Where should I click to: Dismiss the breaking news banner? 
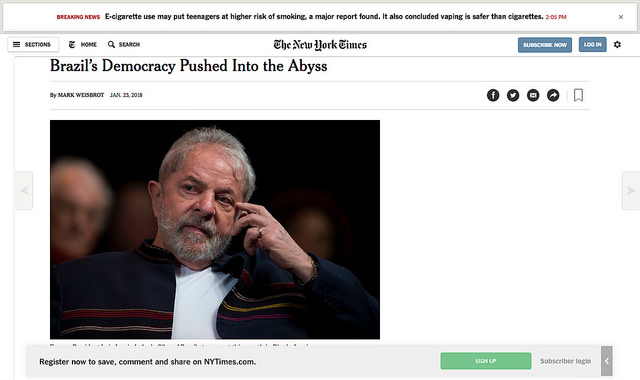point(621,17)
